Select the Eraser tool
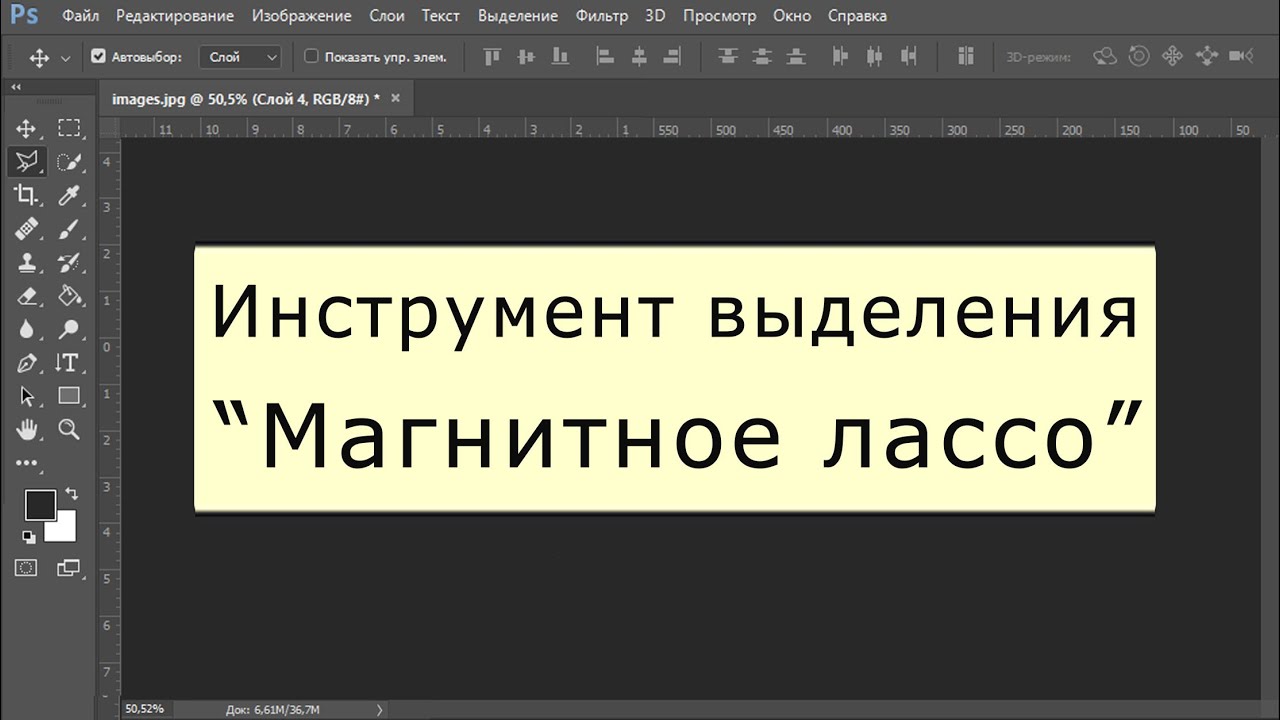 click(x=26, y=296)
